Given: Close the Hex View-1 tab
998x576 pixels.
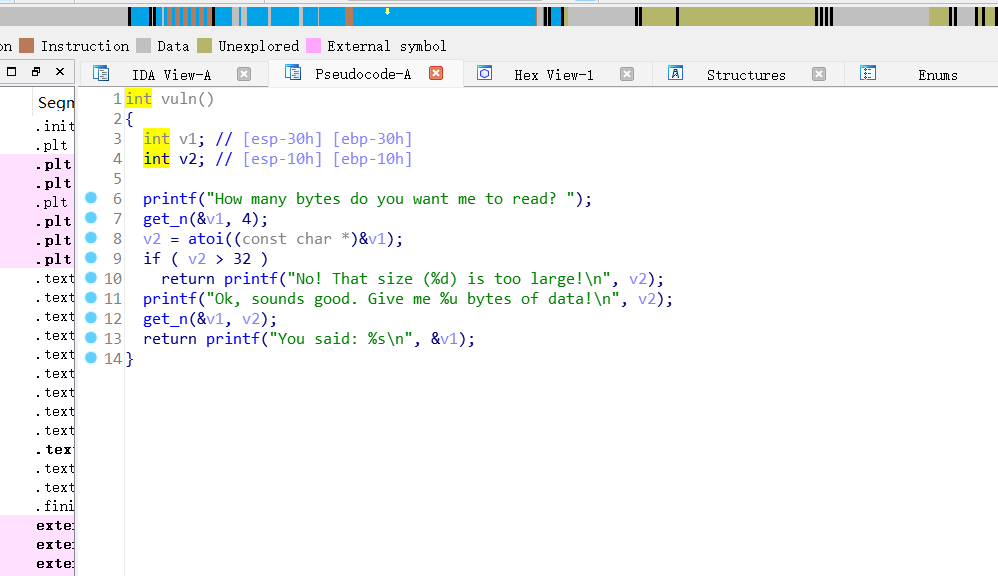Looking at the screenshot, I should 627,74.
